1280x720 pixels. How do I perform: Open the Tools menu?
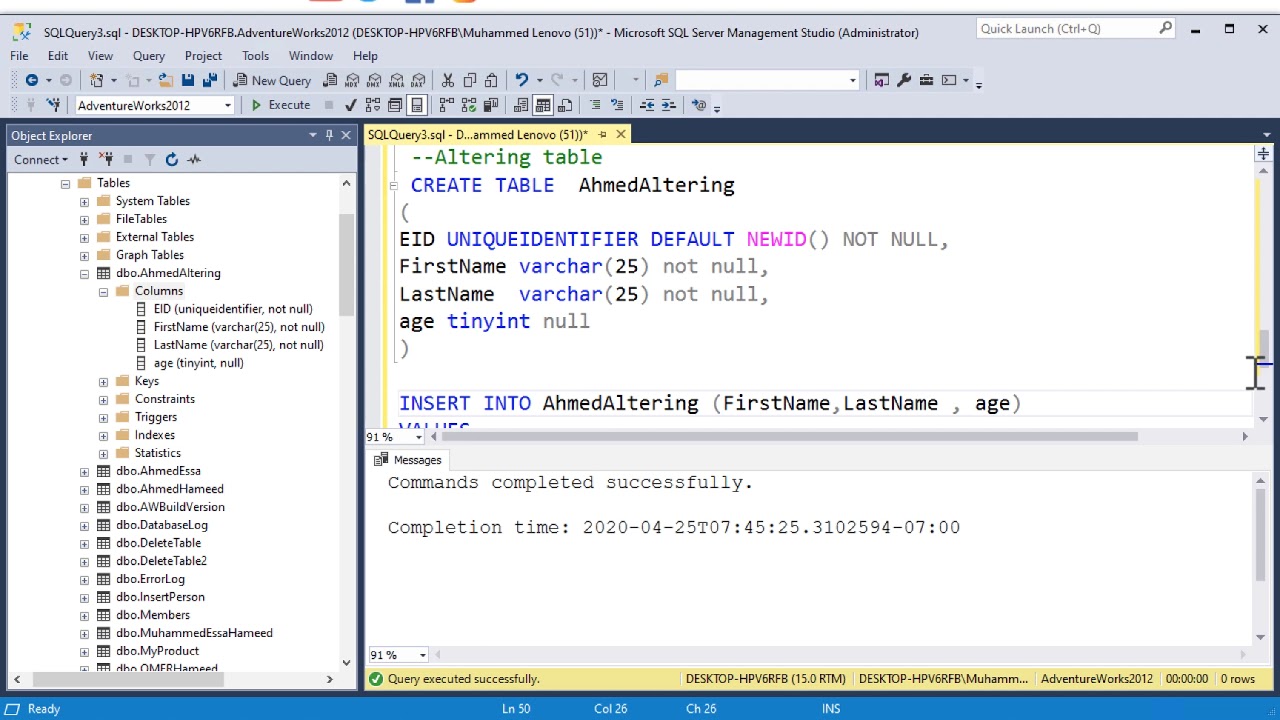(255, 56)
